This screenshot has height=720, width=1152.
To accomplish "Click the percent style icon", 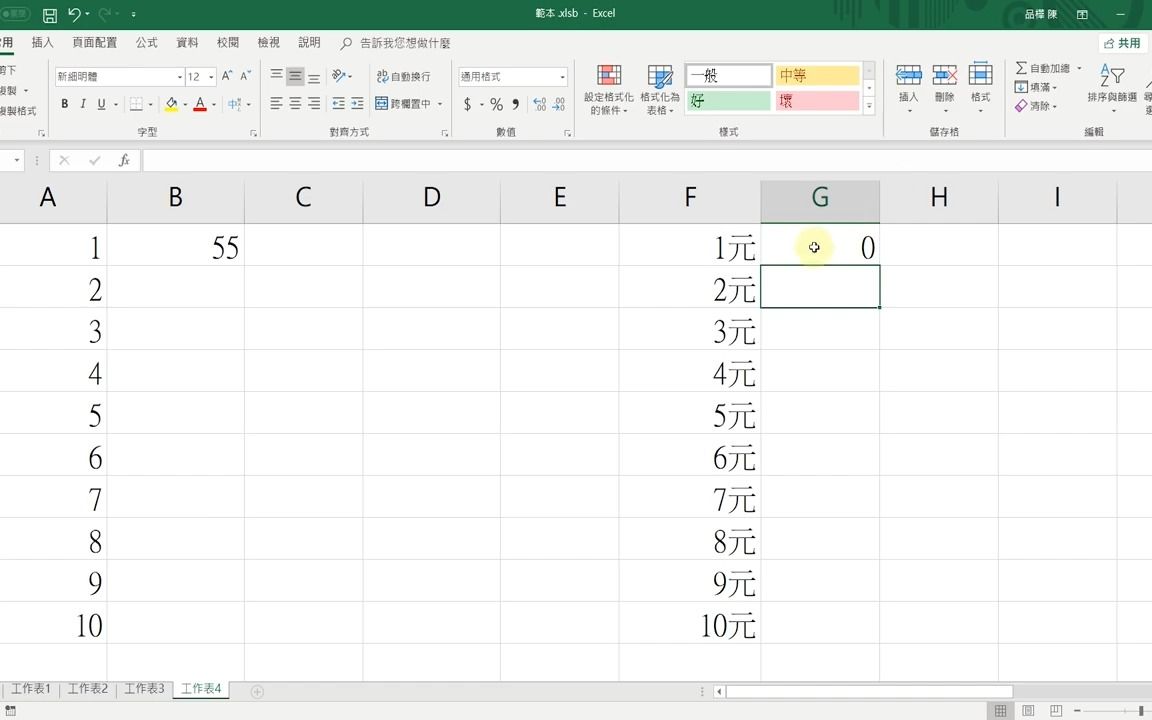I will point(496,103).
